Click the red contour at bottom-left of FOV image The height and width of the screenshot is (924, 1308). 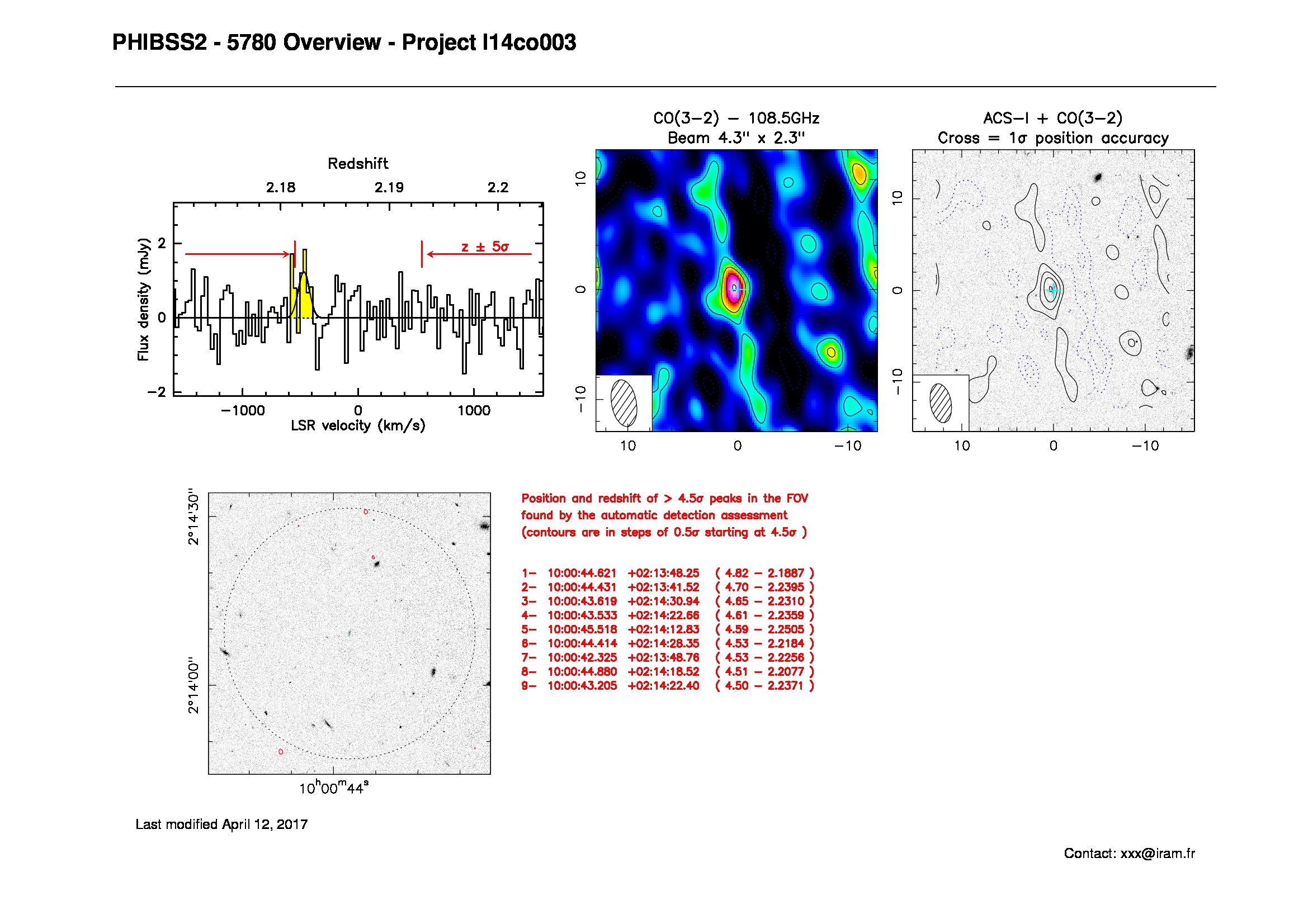click(x=281, y=751)
